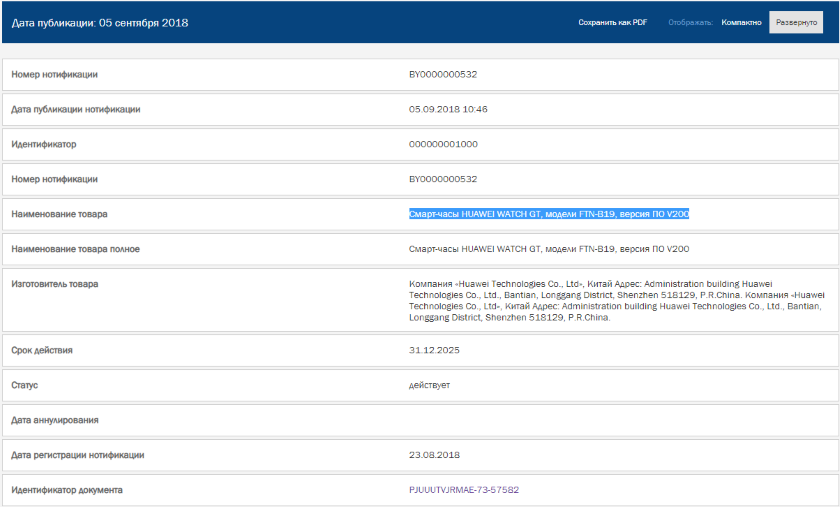Click the publication date value 05.09.2018 10:46
840x507 pixels.
[x=448, y=109]
